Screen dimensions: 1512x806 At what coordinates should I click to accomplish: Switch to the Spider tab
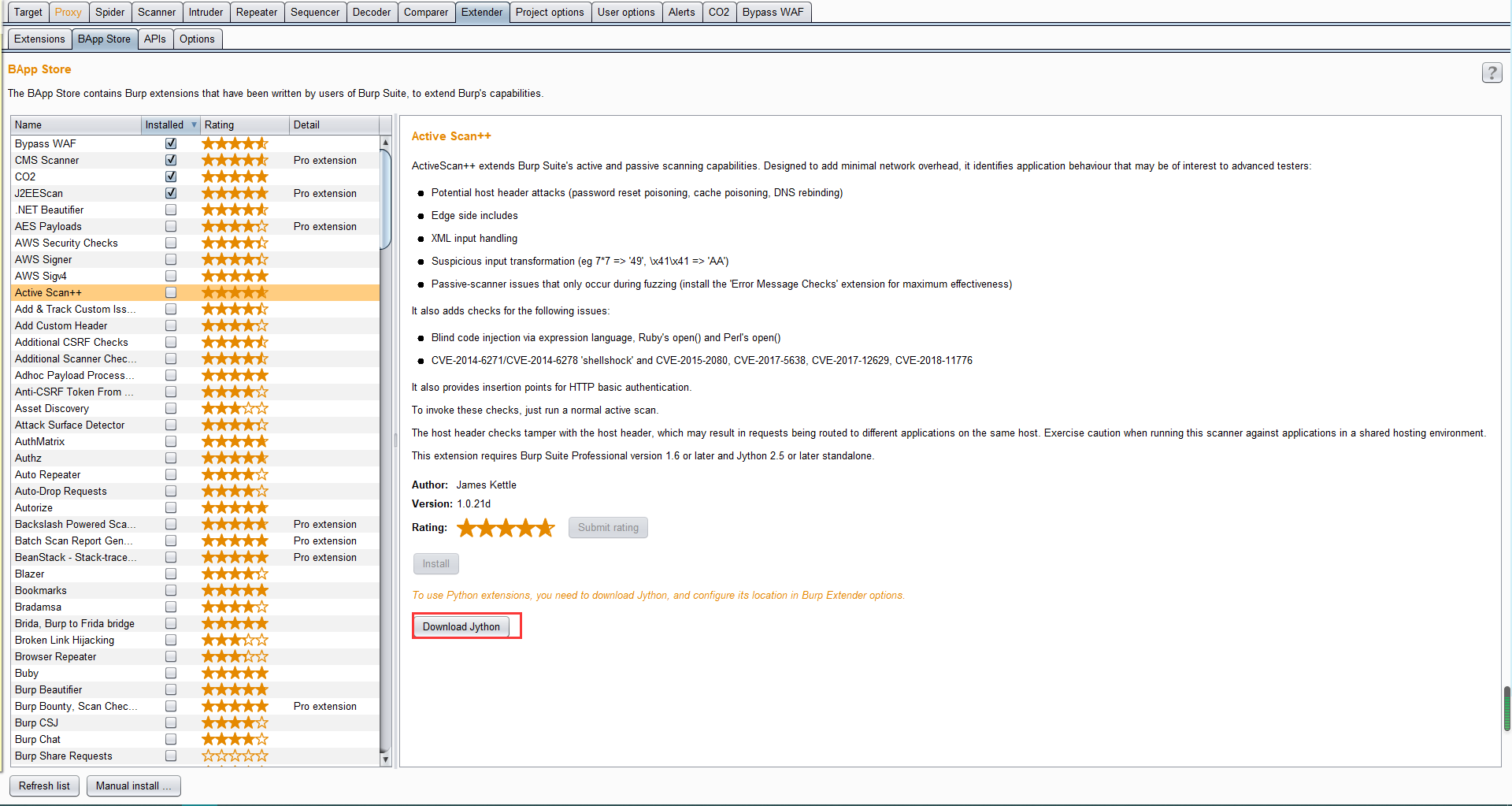[x=110, y=12]
